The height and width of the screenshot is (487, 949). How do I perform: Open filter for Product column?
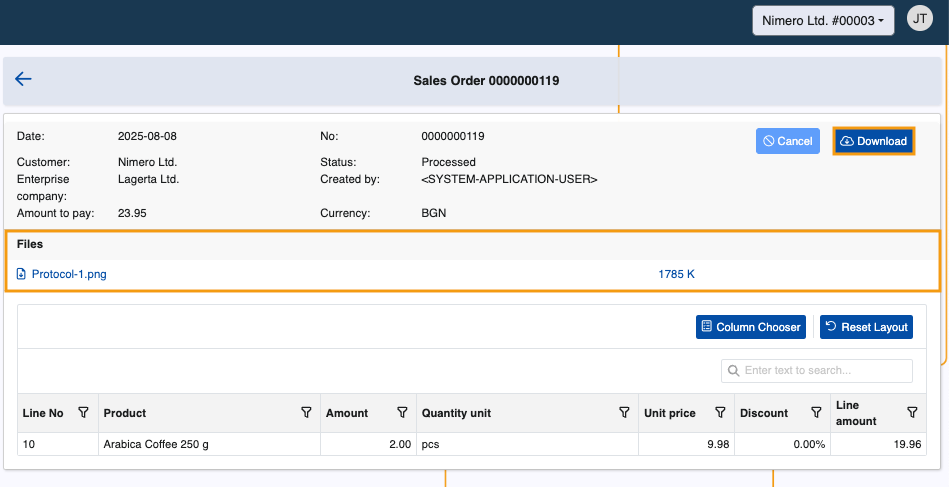click(x=306, y=413)
